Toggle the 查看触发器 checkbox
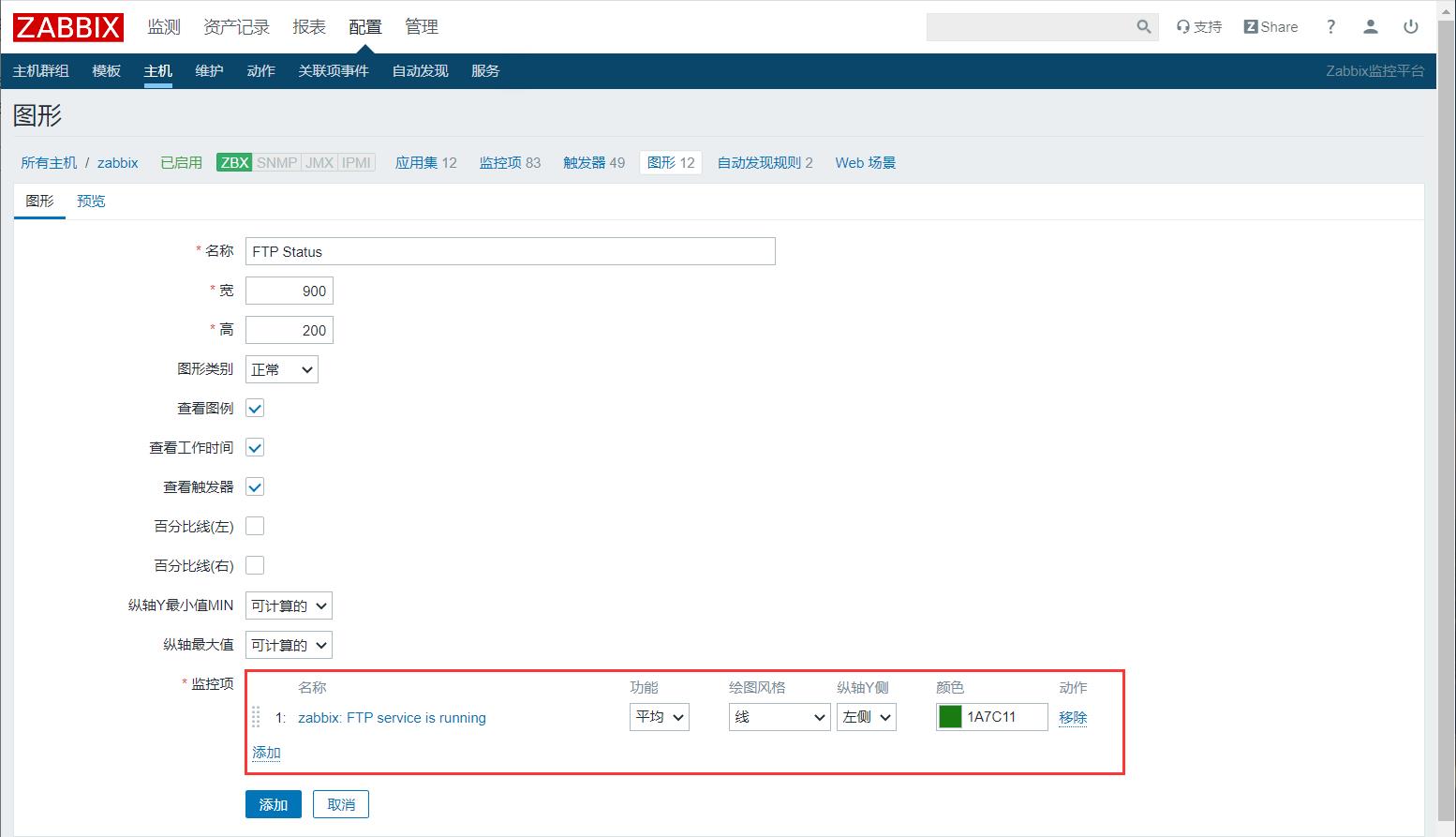The width and height of the screenshot is (1456, 837). [x=255, y=486]
